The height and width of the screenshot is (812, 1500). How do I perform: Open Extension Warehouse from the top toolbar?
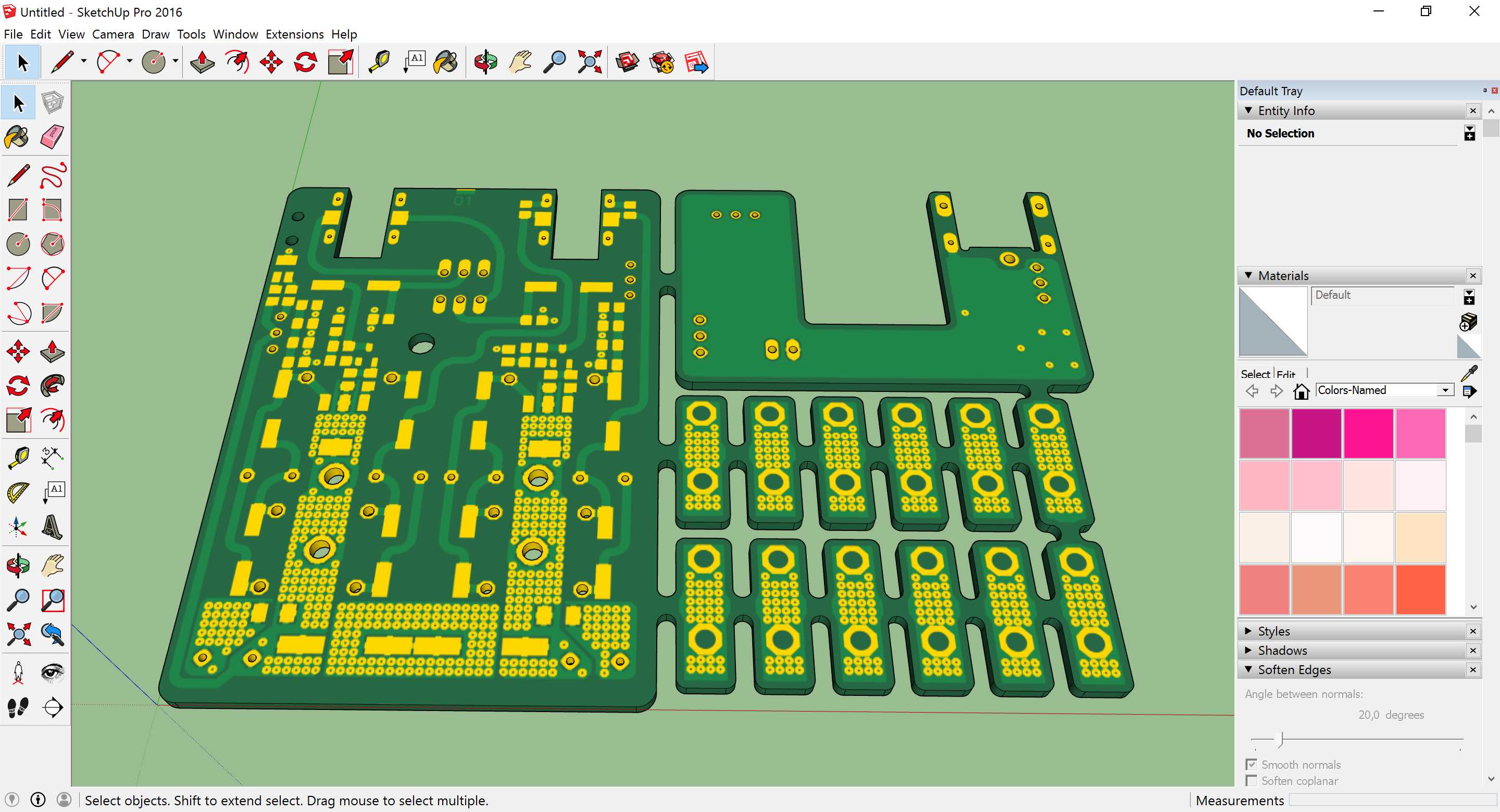click(x=662, y=62)
